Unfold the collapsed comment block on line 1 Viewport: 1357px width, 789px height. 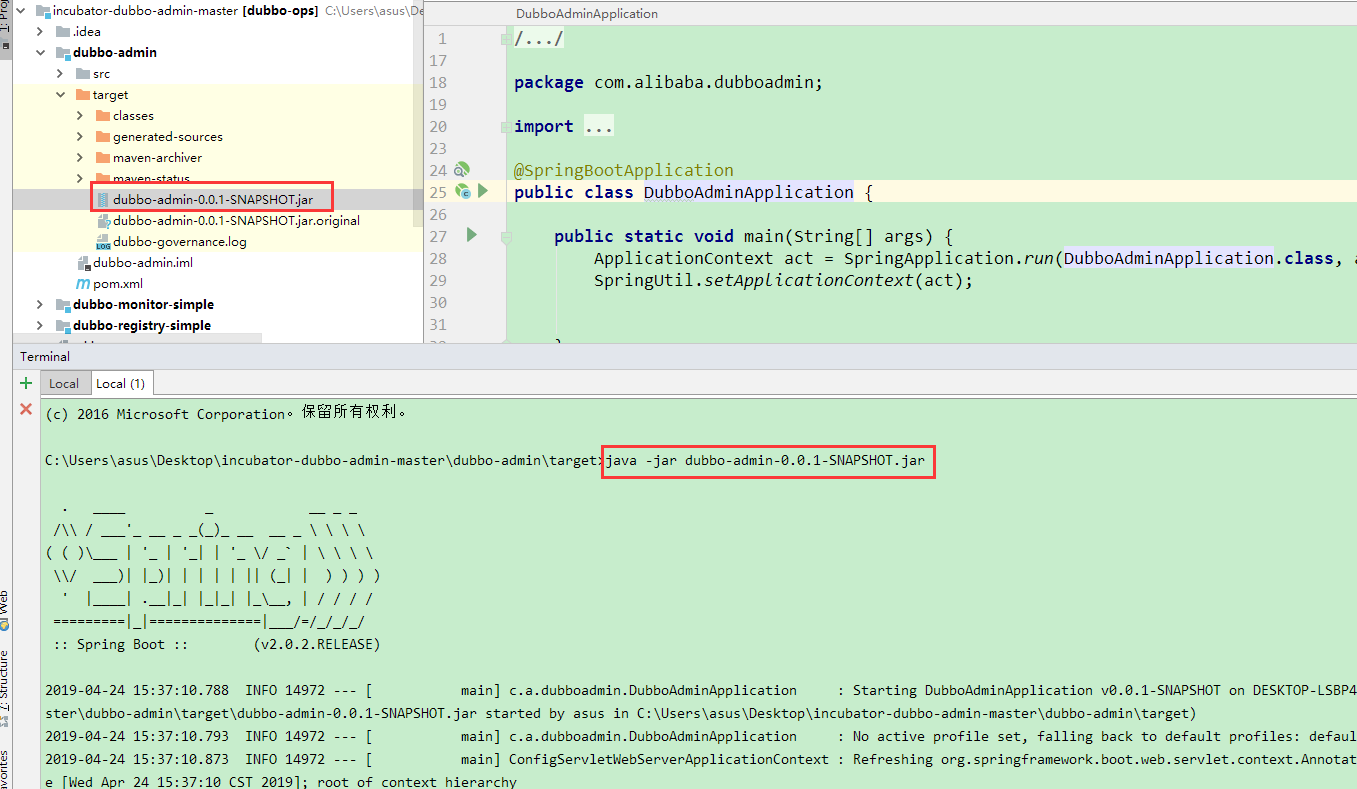506,39
